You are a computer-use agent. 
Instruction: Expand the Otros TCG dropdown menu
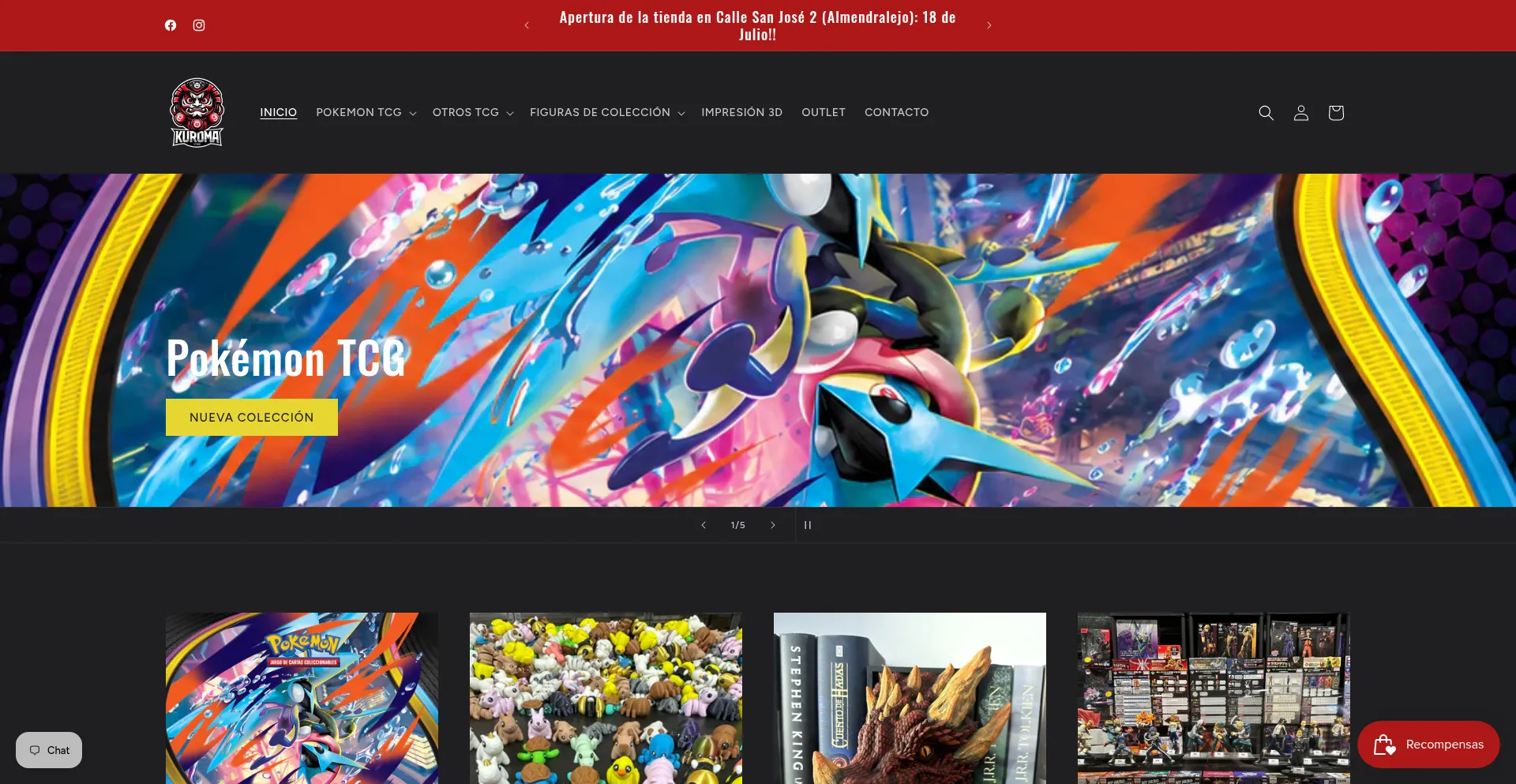(x=473, y=112)
